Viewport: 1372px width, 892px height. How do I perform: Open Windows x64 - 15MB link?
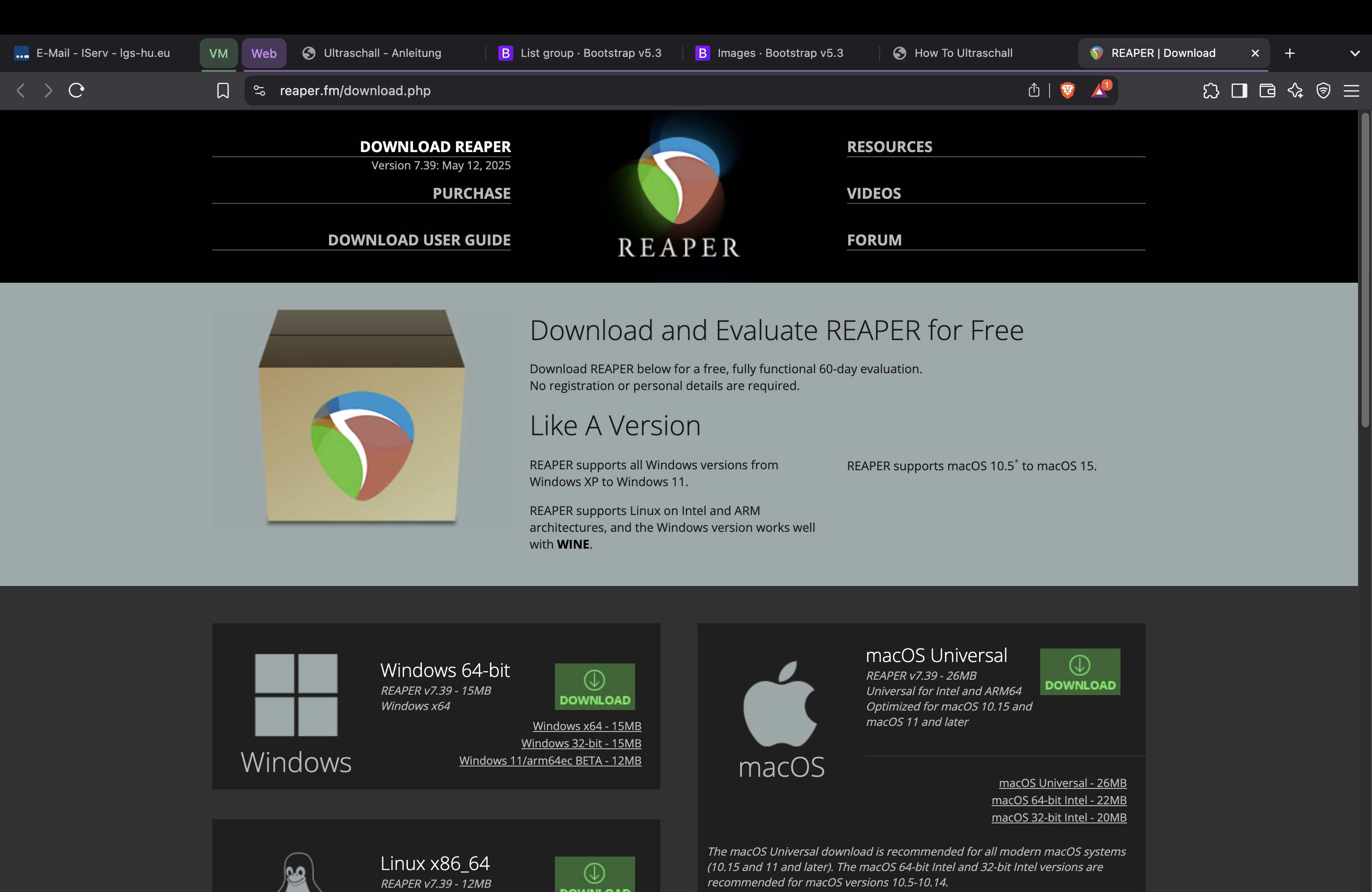(x=587, y=726)
